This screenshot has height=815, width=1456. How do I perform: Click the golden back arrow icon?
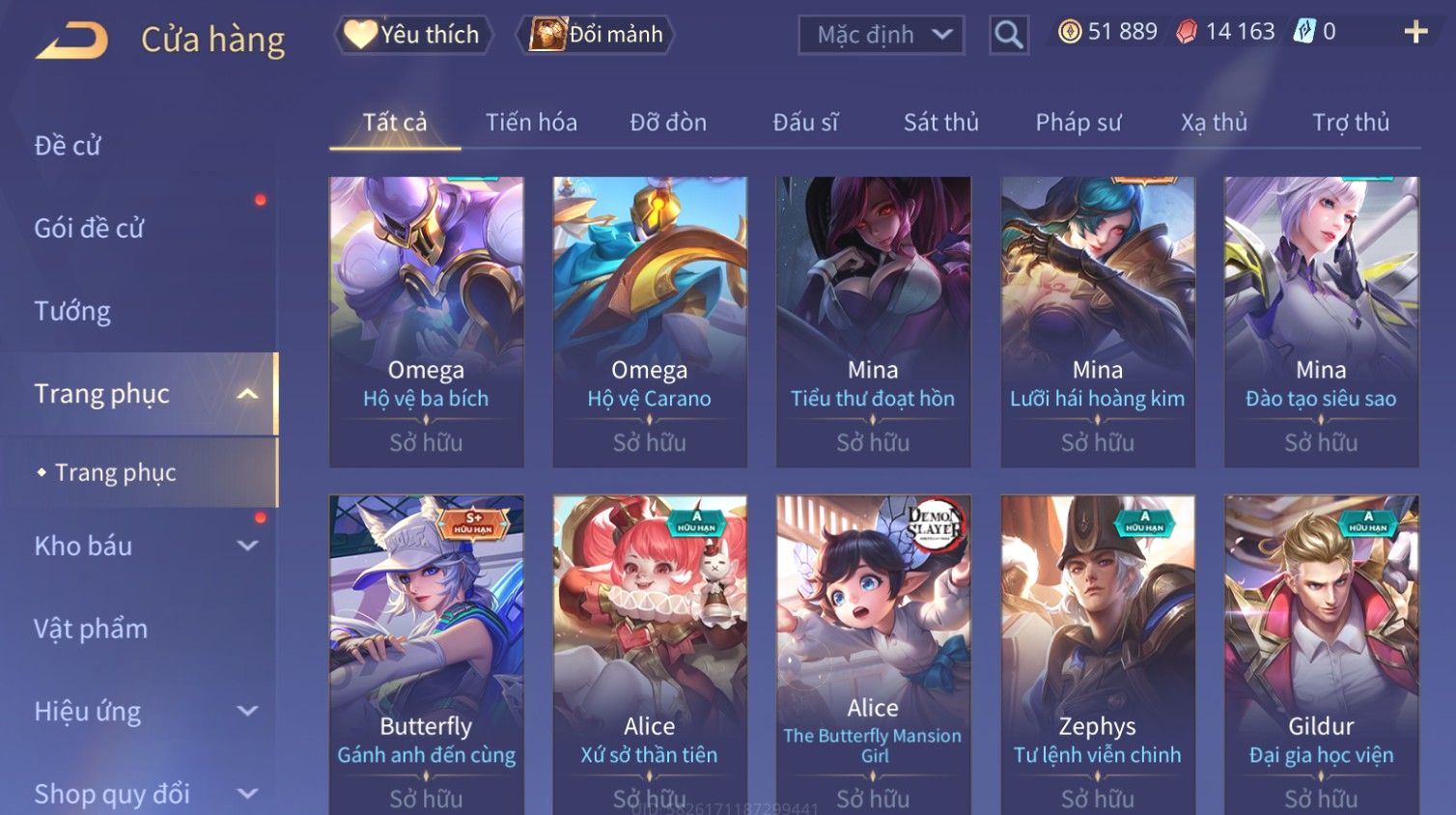(71, 40)
